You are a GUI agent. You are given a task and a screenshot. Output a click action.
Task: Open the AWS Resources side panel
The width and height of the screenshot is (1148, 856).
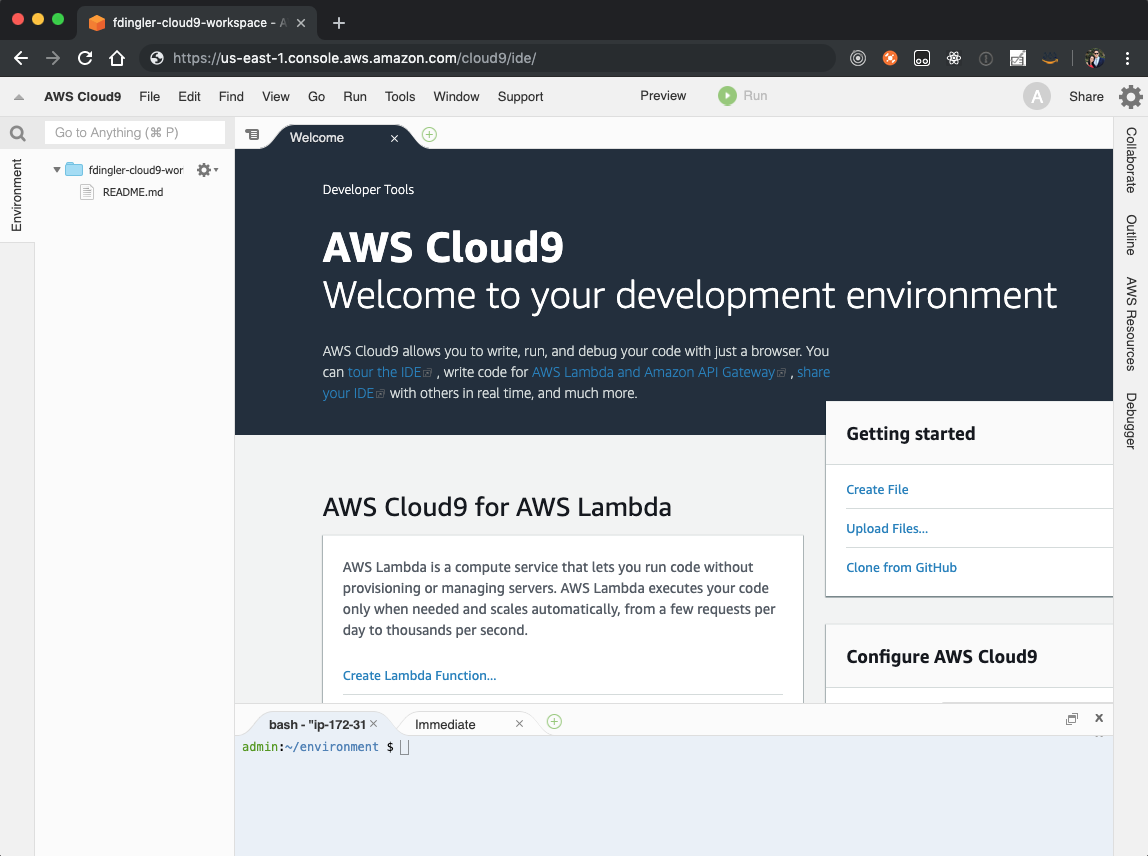point(1130,324)
